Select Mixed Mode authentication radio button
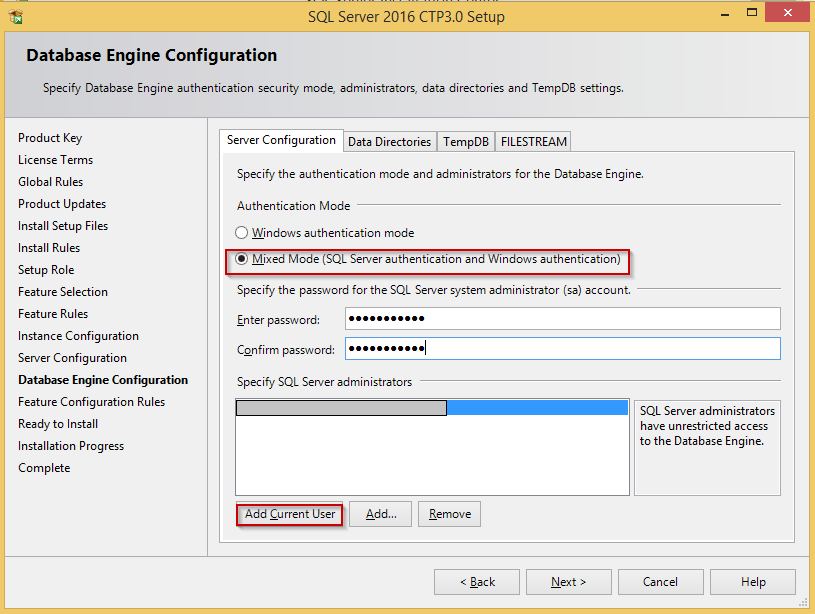The image size is (815, 614). pyautogui.click(x=241, y=258)
